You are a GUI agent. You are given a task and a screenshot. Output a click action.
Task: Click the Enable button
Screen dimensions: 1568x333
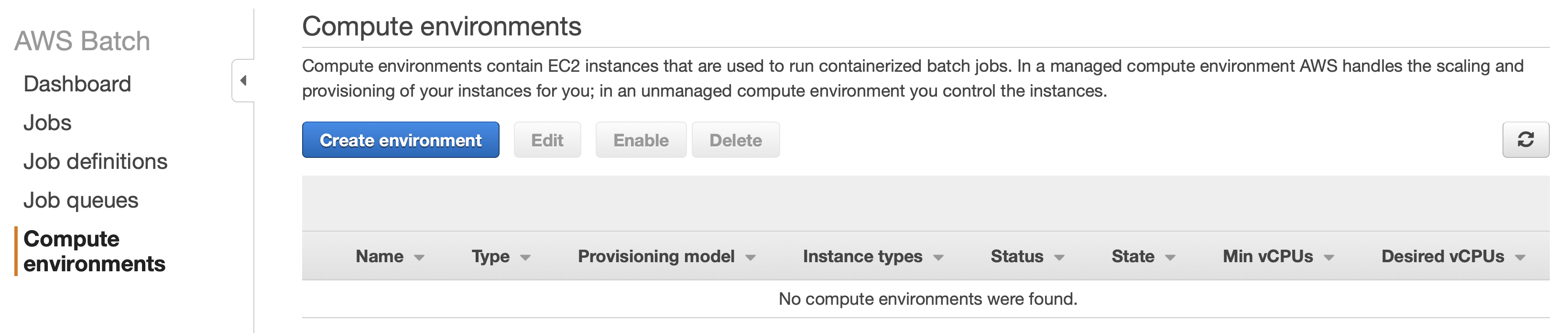click(x=641, y=140)
